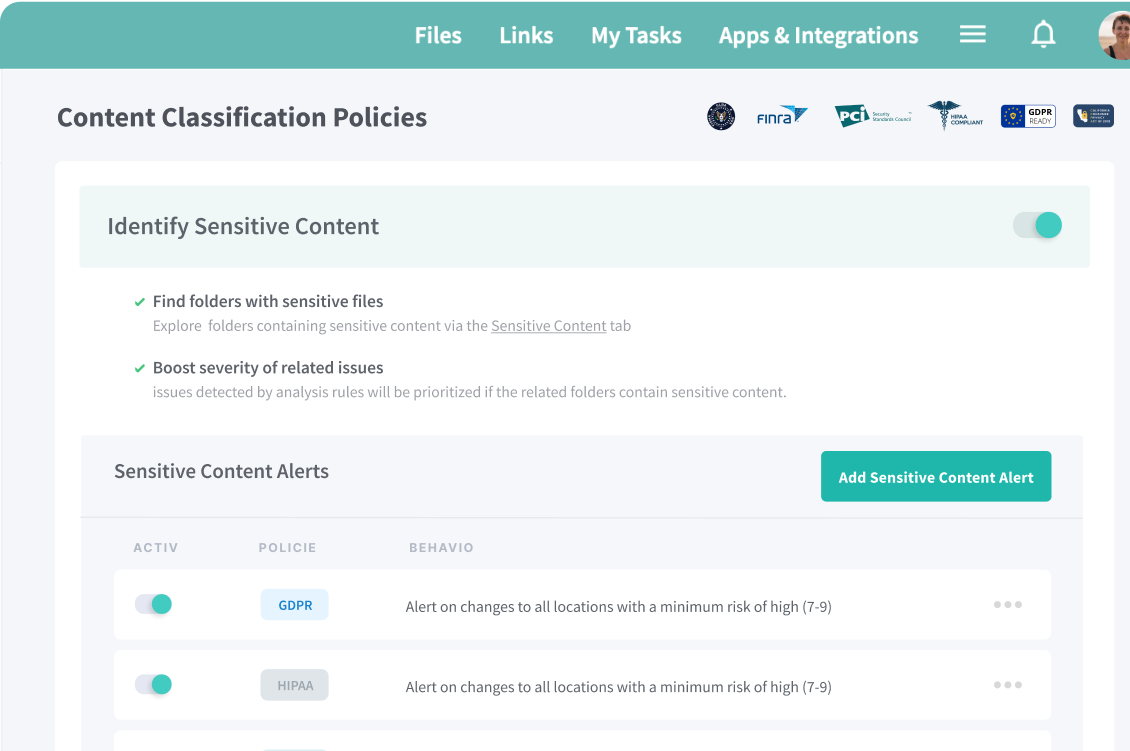
Task: Follow the Sensitive Content tab link
Action: pos(548,326)
